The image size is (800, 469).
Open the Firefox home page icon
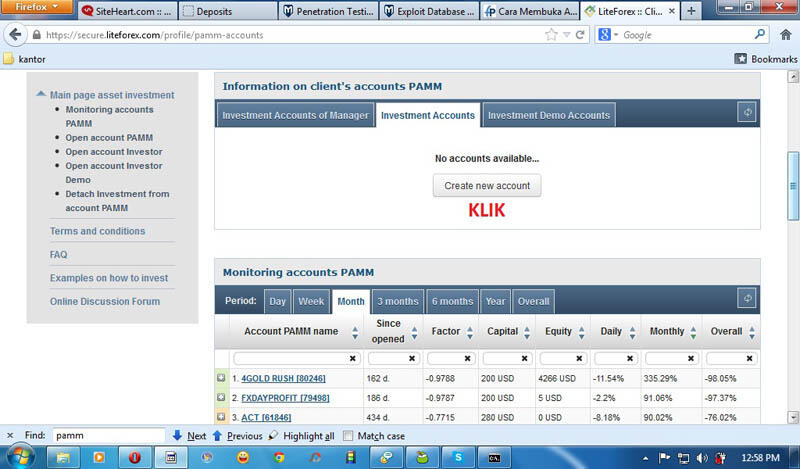pyautogui.click(x=786, y=35)
